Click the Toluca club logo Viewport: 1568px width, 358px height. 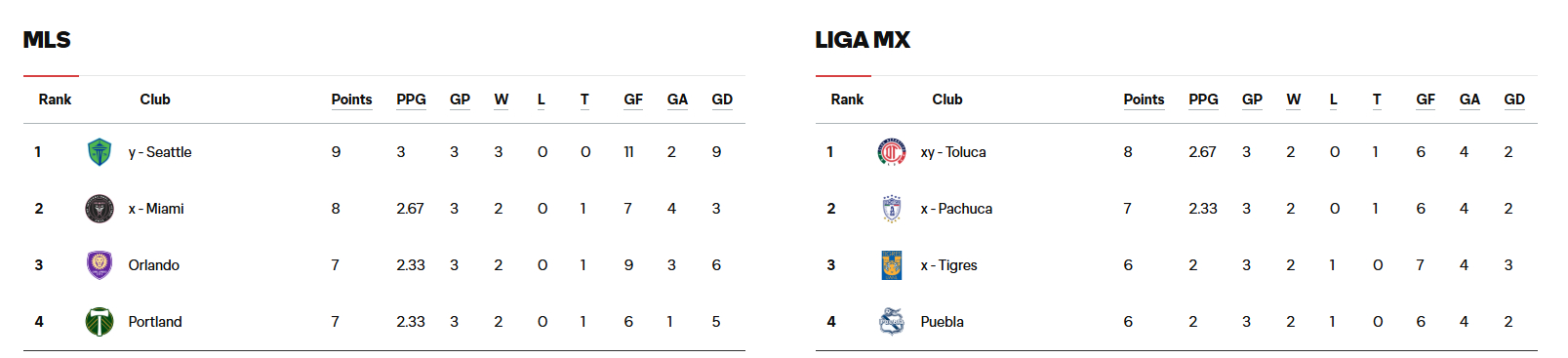(x=892, y=152)
